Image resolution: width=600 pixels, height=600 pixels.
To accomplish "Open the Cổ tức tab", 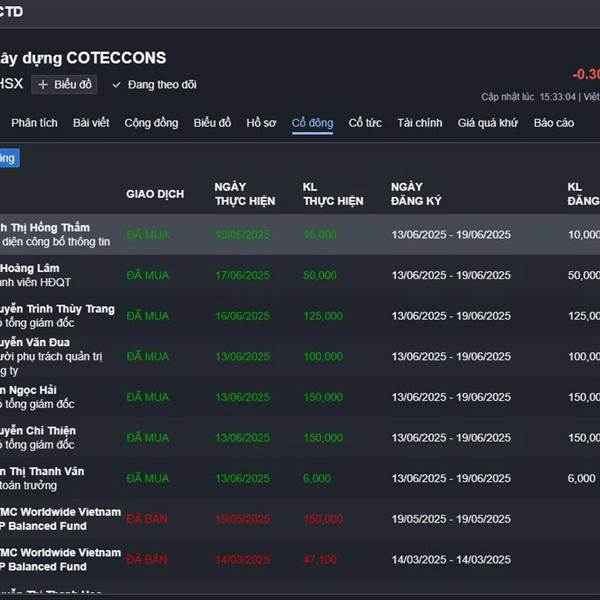I will point(365,123).
